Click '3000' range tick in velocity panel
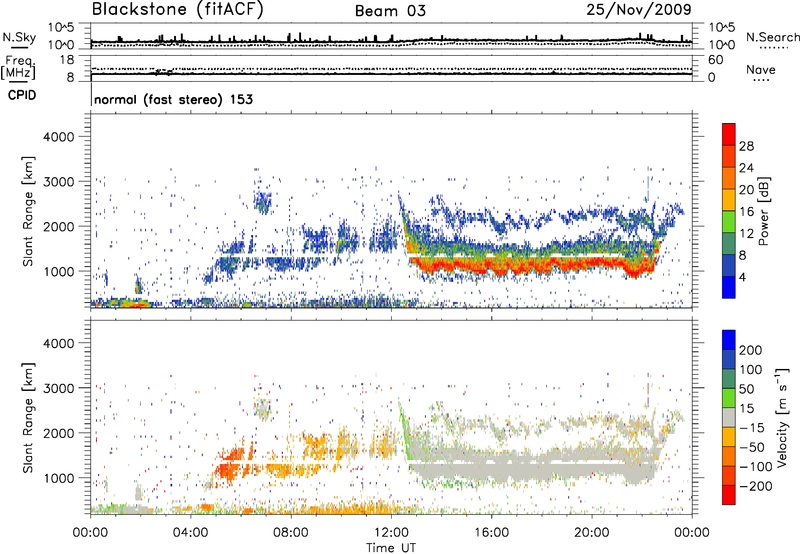This screenshot has width=800, height=554. tap(58, 388)
